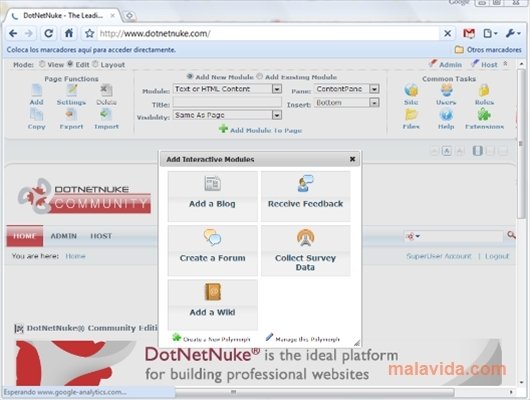530x400 pixels.
Task: Bookmark the page with the star icon
Action: click(x=89, y=33)
